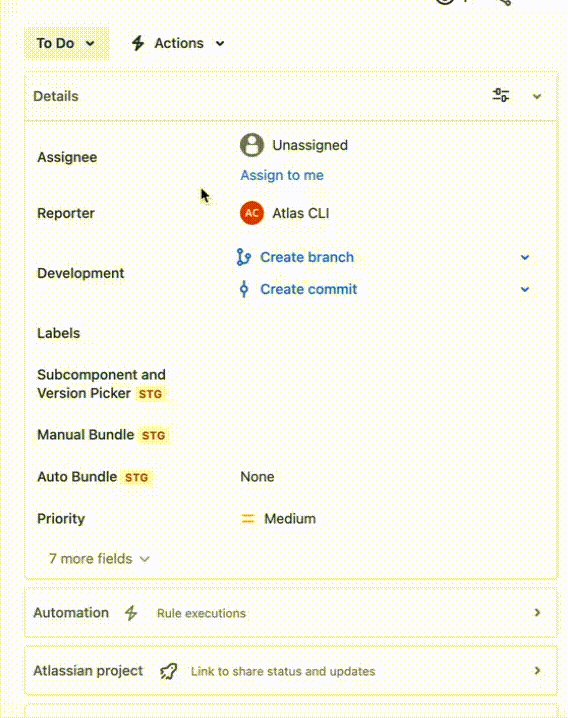This screenshot has height=718, width=568.
Task: Open the Actions dropdown menu
Action: 178,43
